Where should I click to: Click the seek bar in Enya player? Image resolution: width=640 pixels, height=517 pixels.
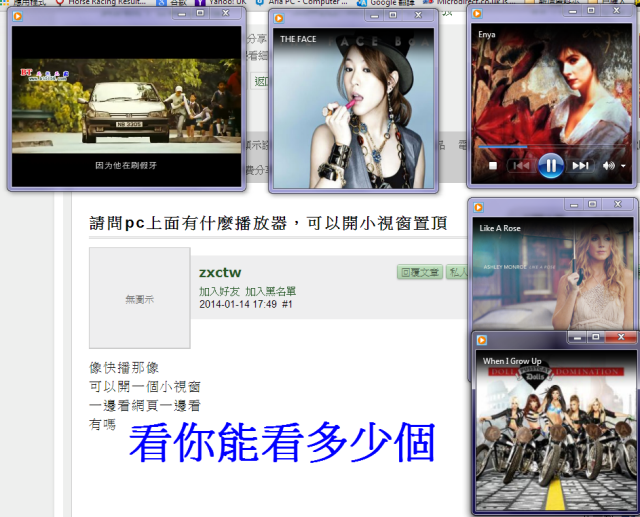552,146
